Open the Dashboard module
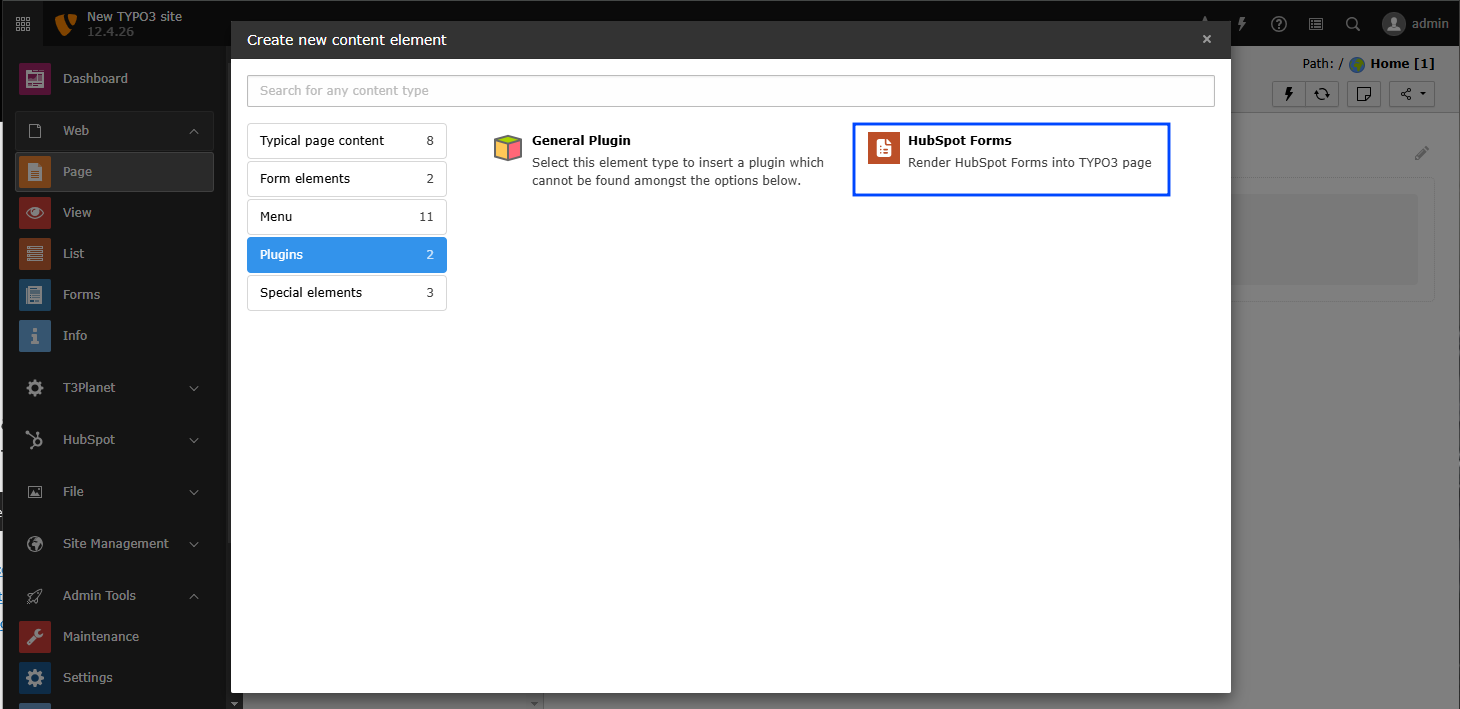1460x709 pixels. click(x=114, y=79)
